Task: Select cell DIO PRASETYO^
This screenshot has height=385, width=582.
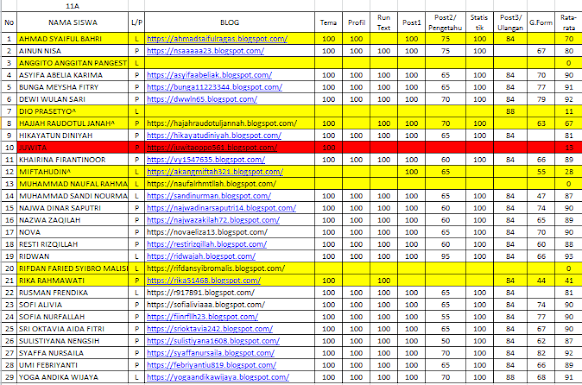Action: (x=73, y=111)
